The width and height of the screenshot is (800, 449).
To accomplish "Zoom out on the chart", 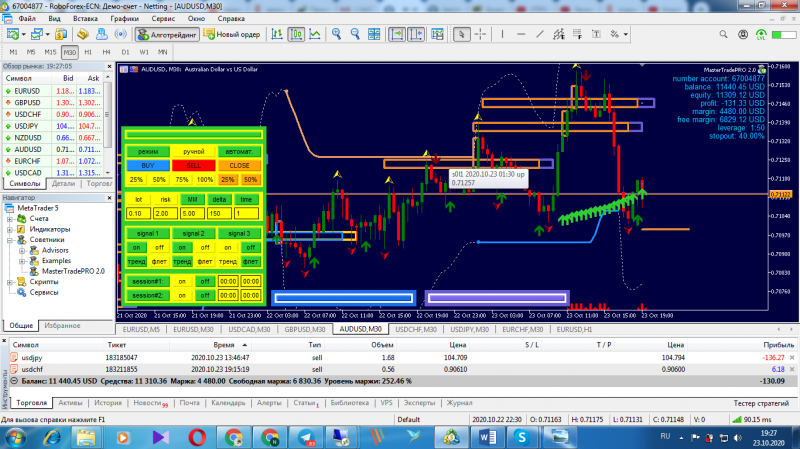I will [355, 34].
